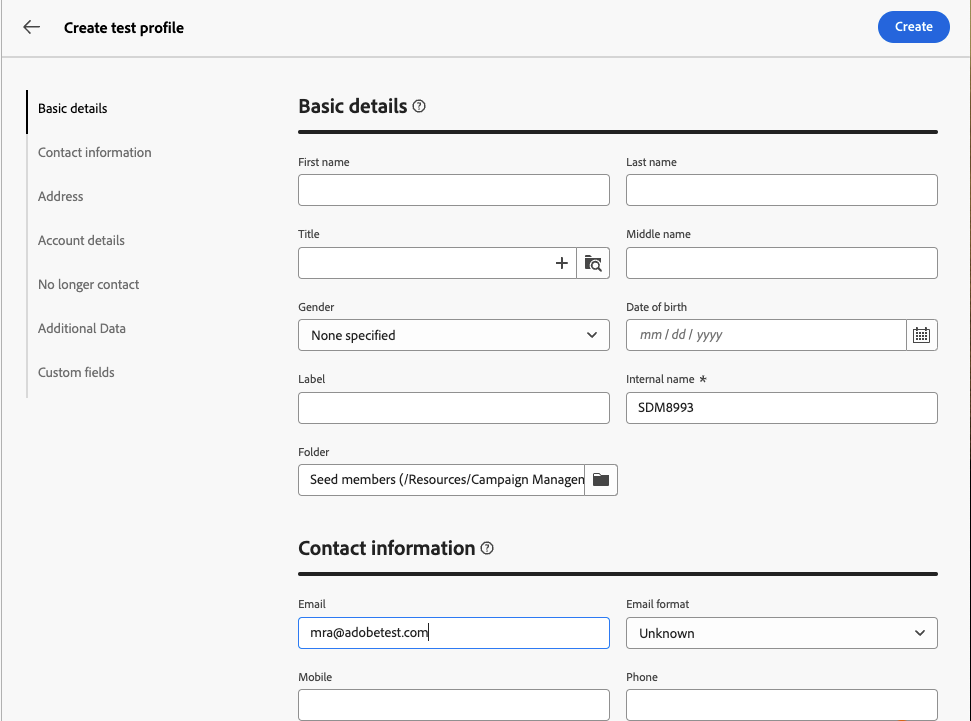Click the Contact information help icon
The image size is (971, 721).
coord(487,548)
